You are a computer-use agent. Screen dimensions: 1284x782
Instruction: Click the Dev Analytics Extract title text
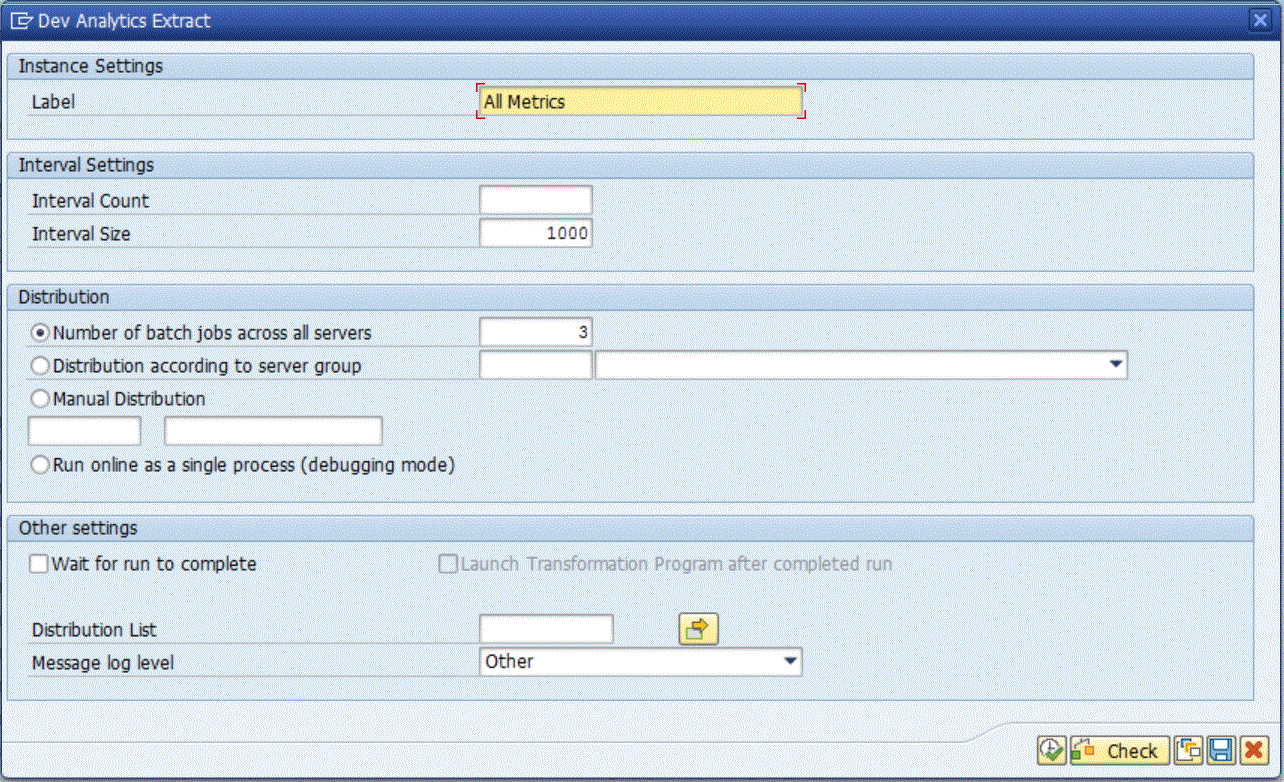coord(124,20)
